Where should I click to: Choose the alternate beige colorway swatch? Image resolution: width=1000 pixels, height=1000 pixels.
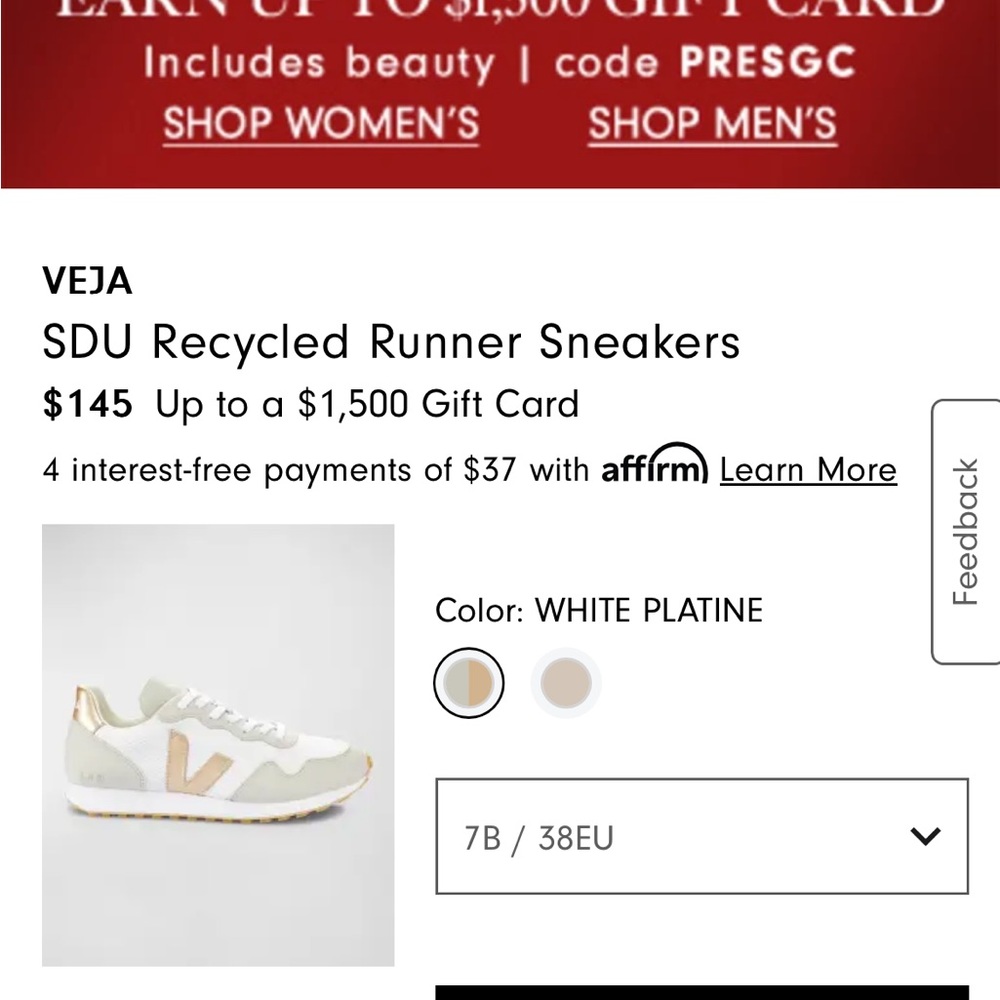(565, 682)
